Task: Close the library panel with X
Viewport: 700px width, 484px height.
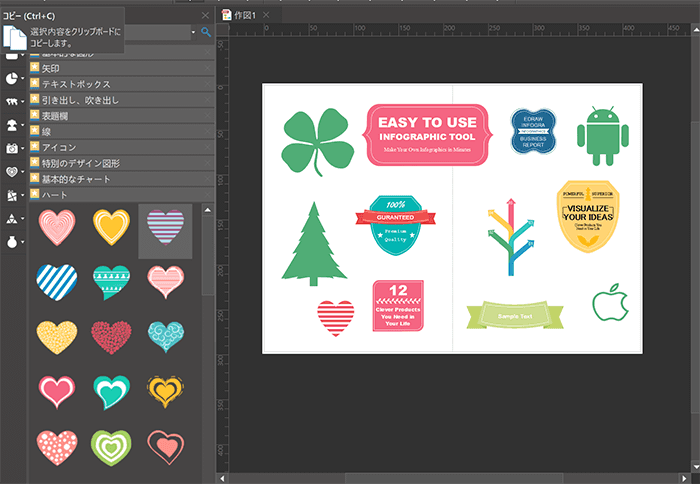Action: click(x=205, y=16)
